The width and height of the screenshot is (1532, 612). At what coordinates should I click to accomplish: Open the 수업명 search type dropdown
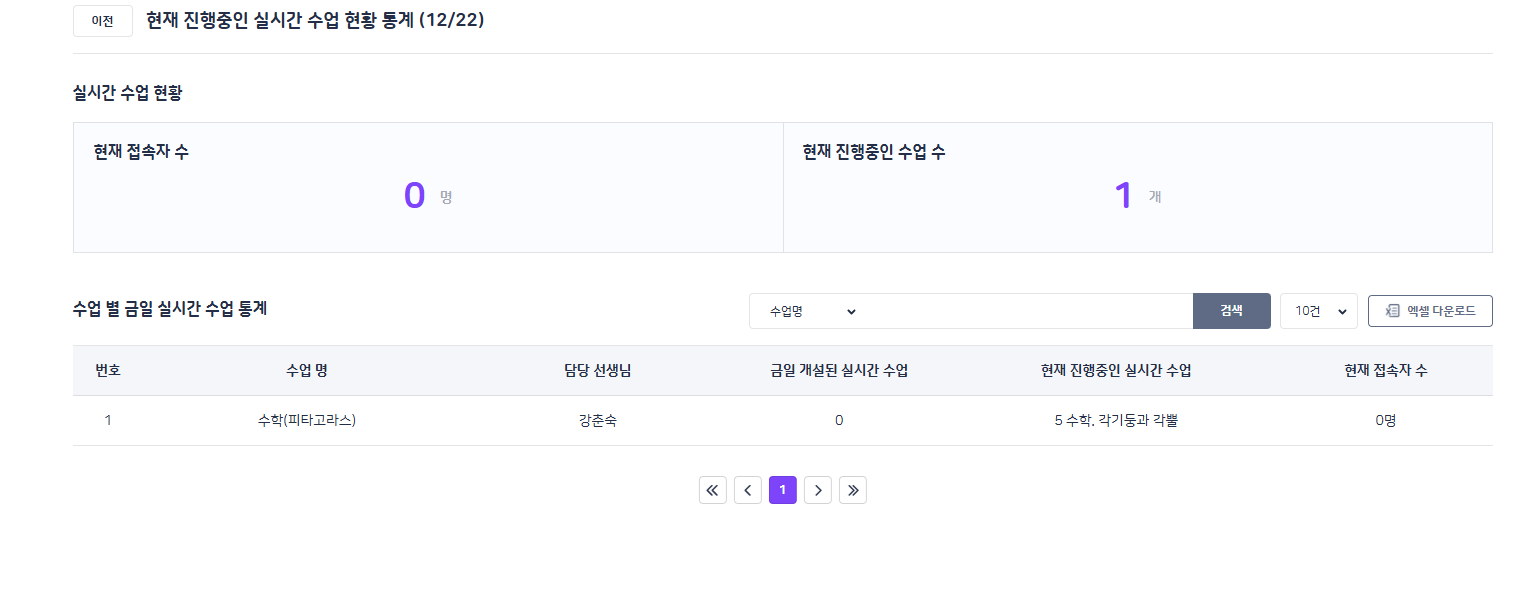(x=812, y=311)
